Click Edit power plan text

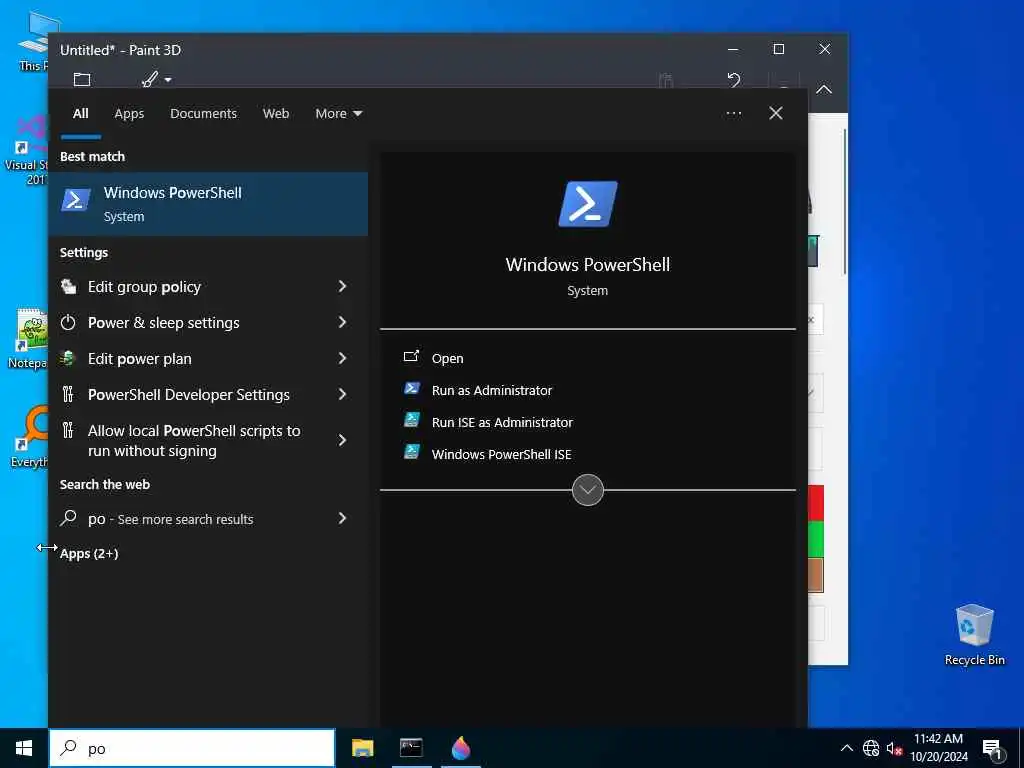coord(140,359)
